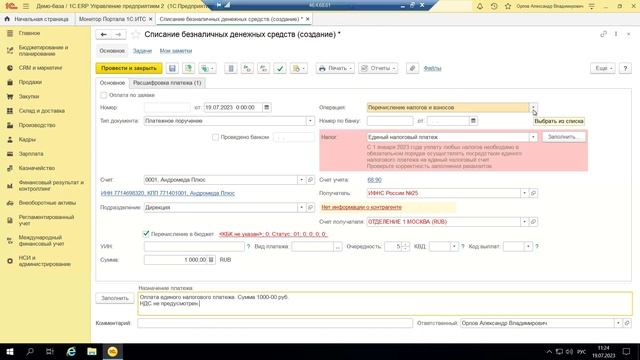
Task: Open the history clock icon
Action: (494, 6)
